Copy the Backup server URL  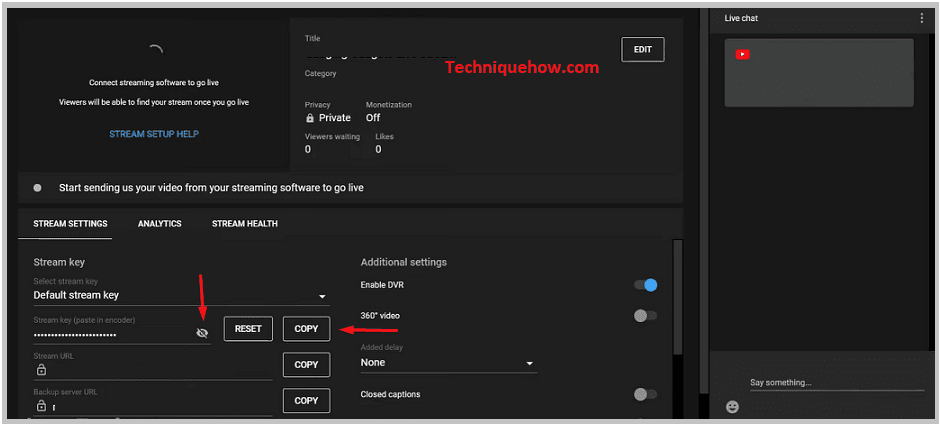click(x=306, y=400)
